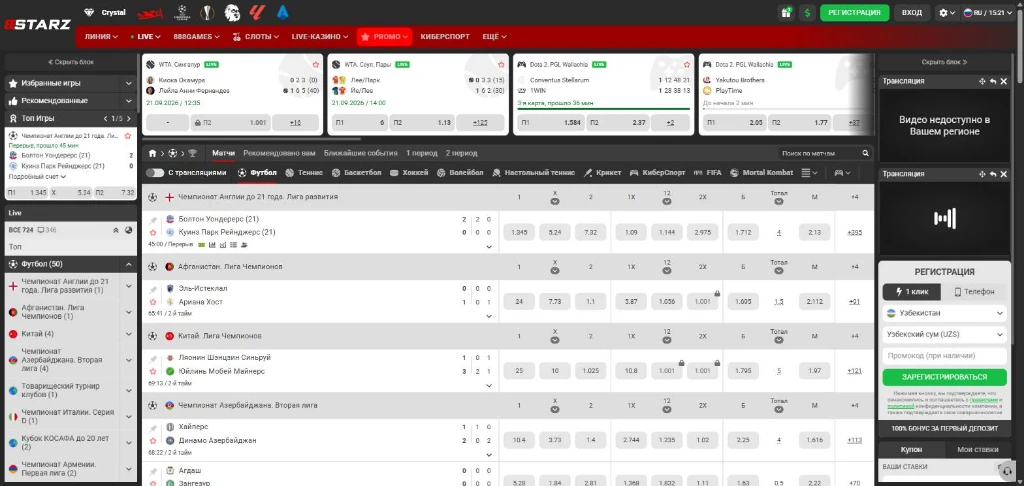Switch to 1 период tab

422,153
